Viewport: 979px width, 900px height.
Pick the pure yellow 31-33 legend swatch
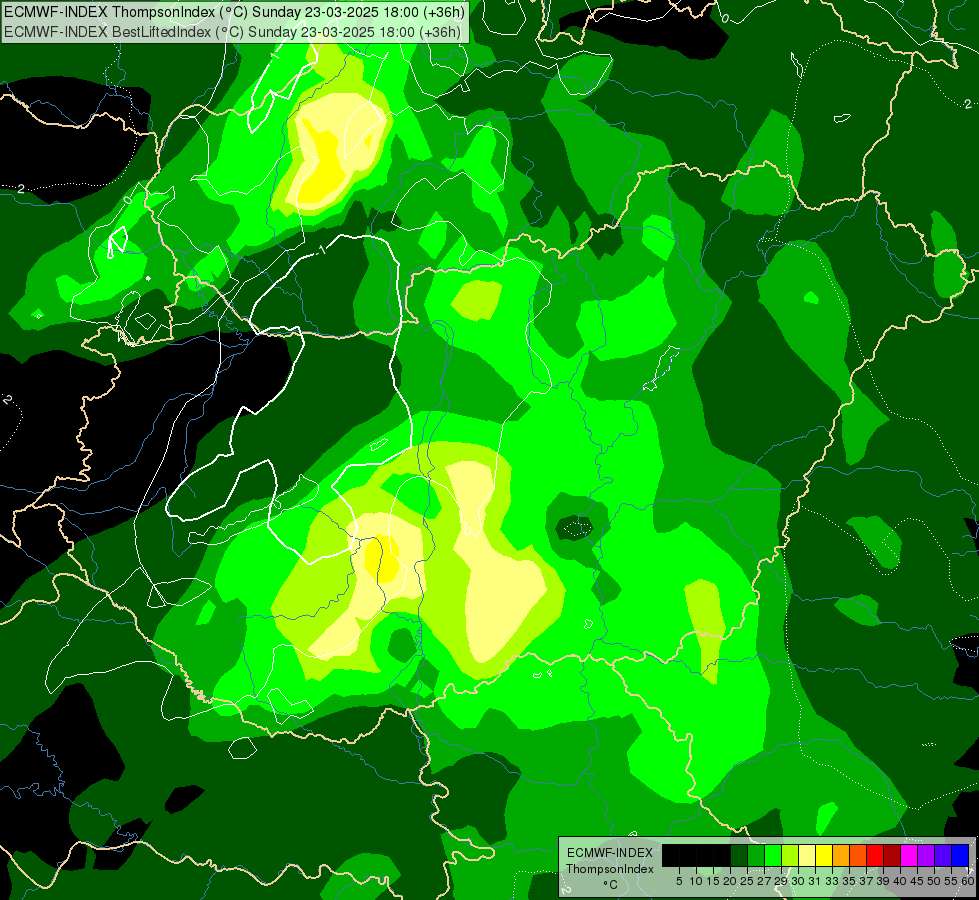[824, 855]
